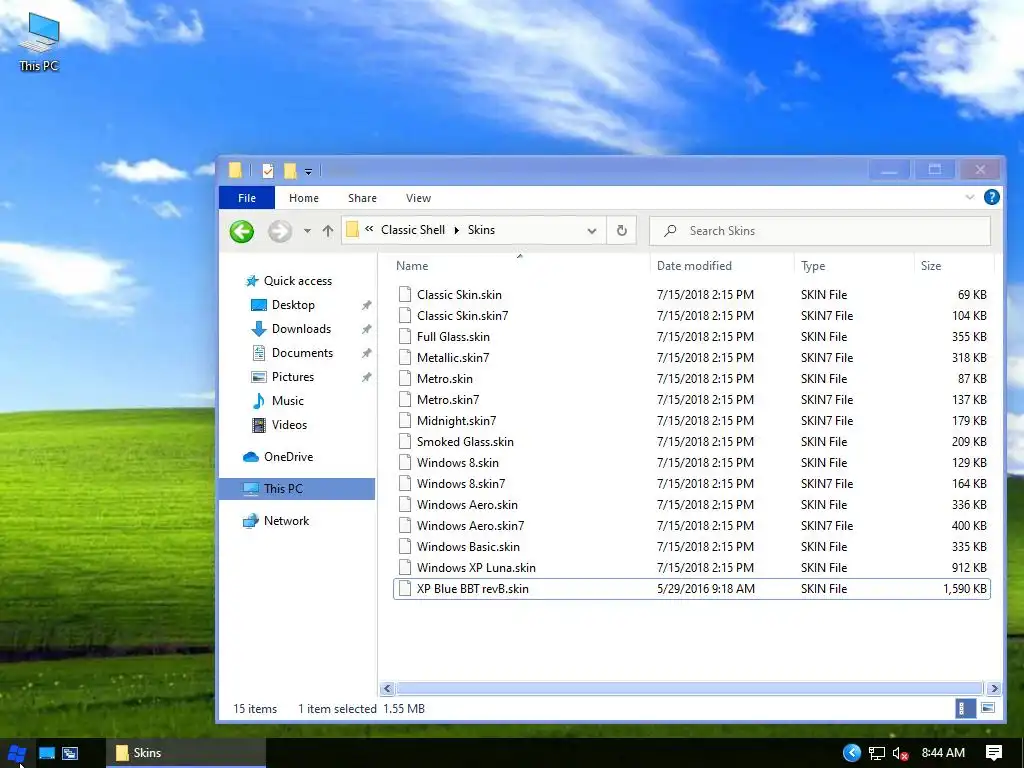The image size is (1024, 768).
Task: Click the green Back navigation arrow
Action: [x=242, y=231]
